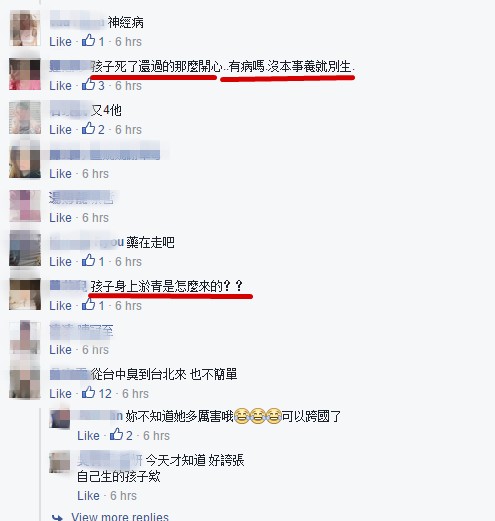The height and width of the screenshot is (521, 495).
Task: Expand View more replies
Action: 120,517
